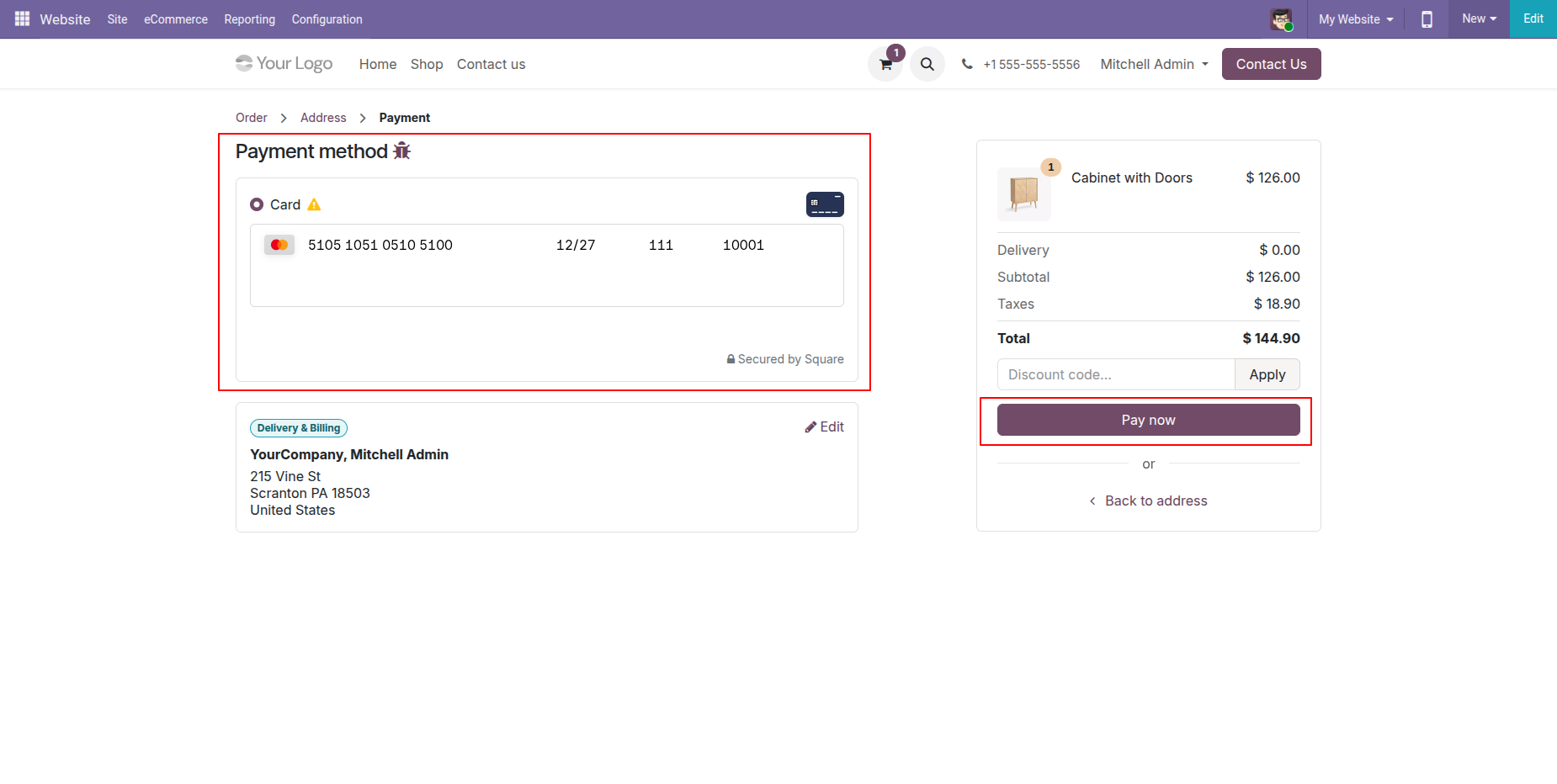Click the phone number +1 555-555-5556
The width and height of the screenshot is (1557, 784).
point(1032,64)
